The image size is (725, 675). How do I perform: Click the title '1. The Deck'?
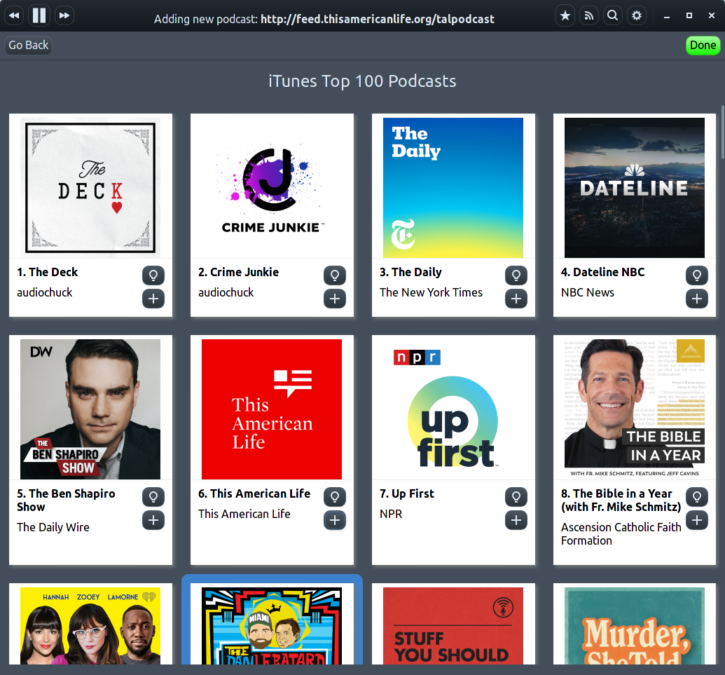click(47, 272)
